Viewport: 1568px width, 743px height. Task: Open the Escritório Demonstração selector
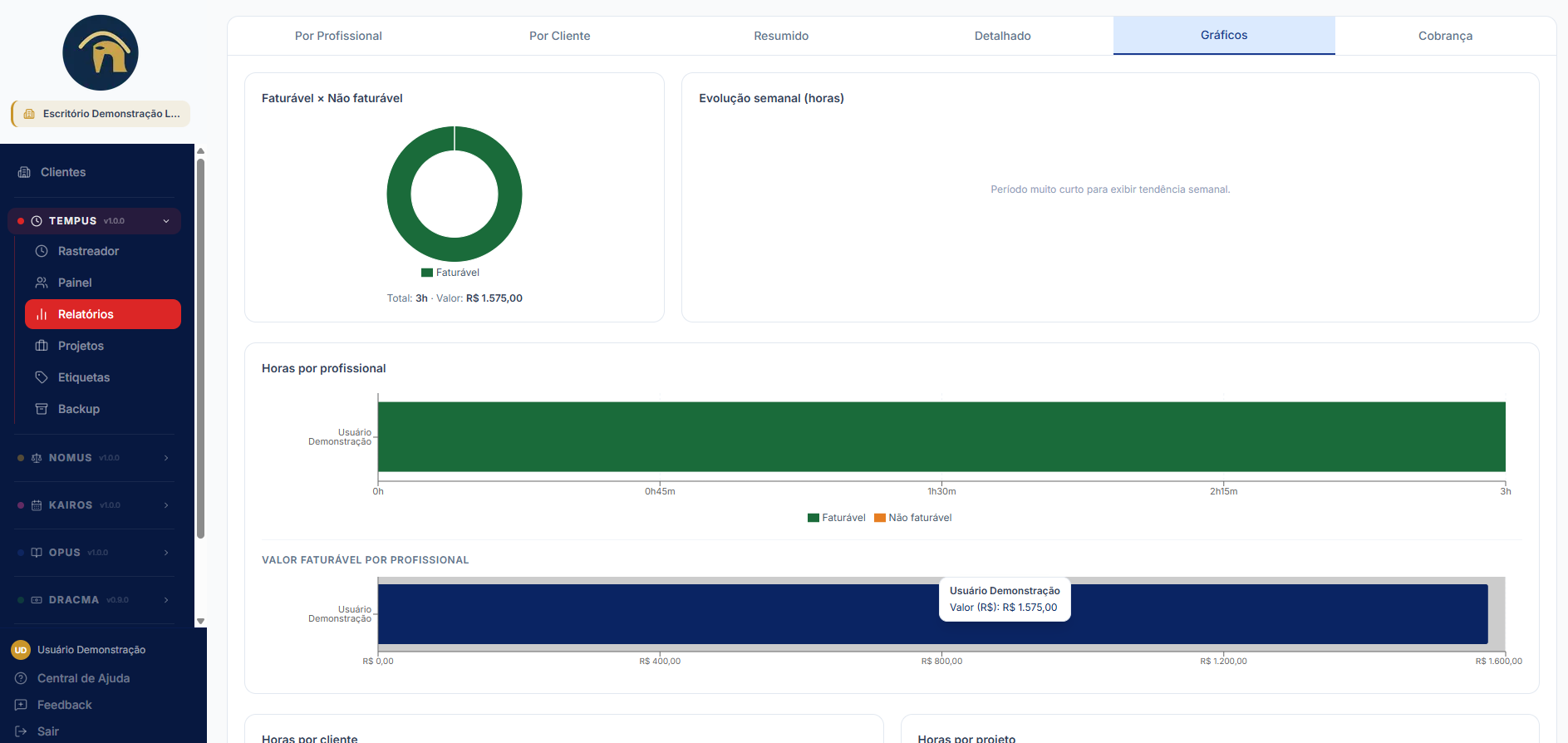(101, 114)
